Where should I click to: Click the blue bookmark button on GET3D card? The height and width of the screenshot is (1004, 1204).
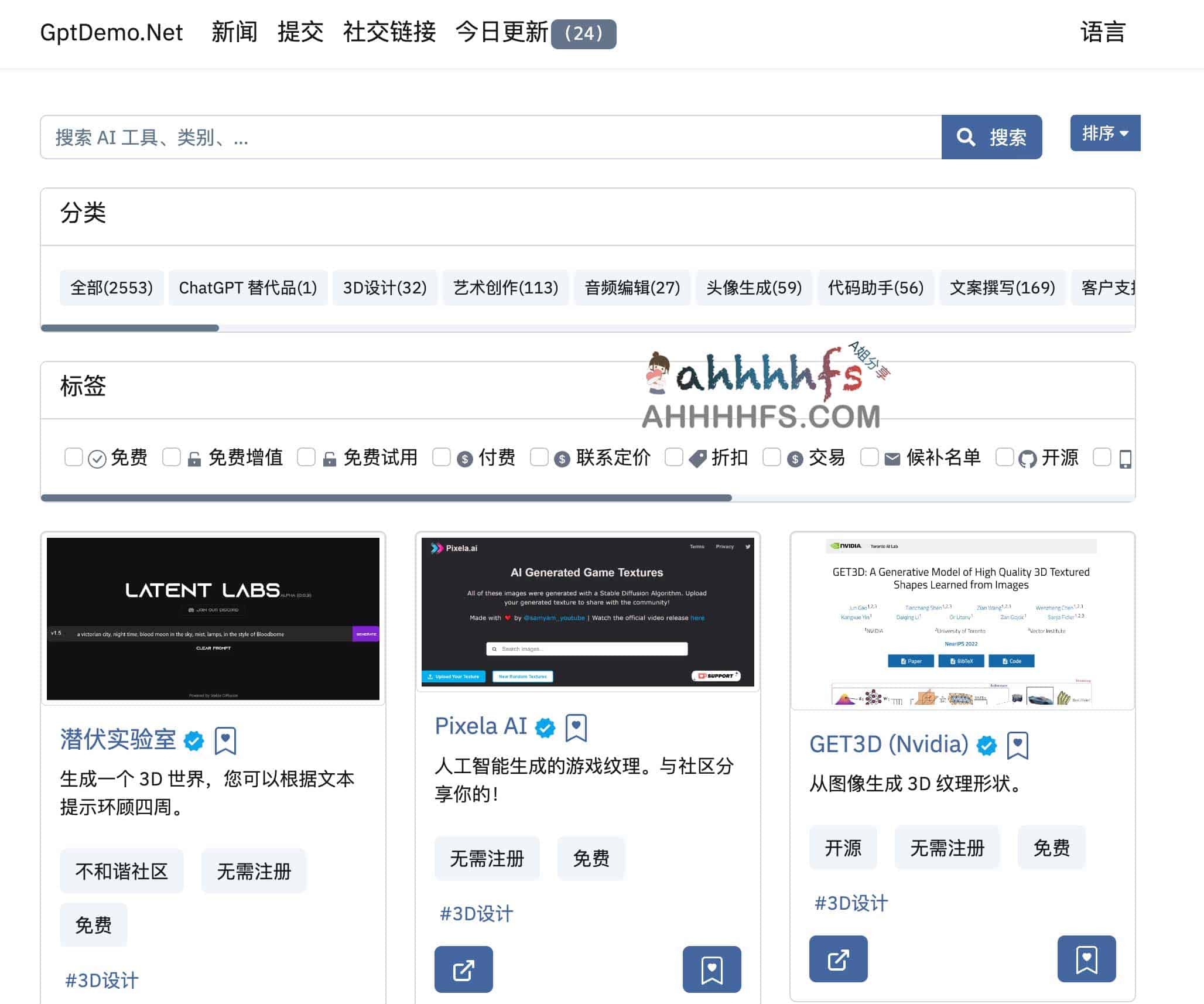pyautogui.click(x=1086, y=959)
